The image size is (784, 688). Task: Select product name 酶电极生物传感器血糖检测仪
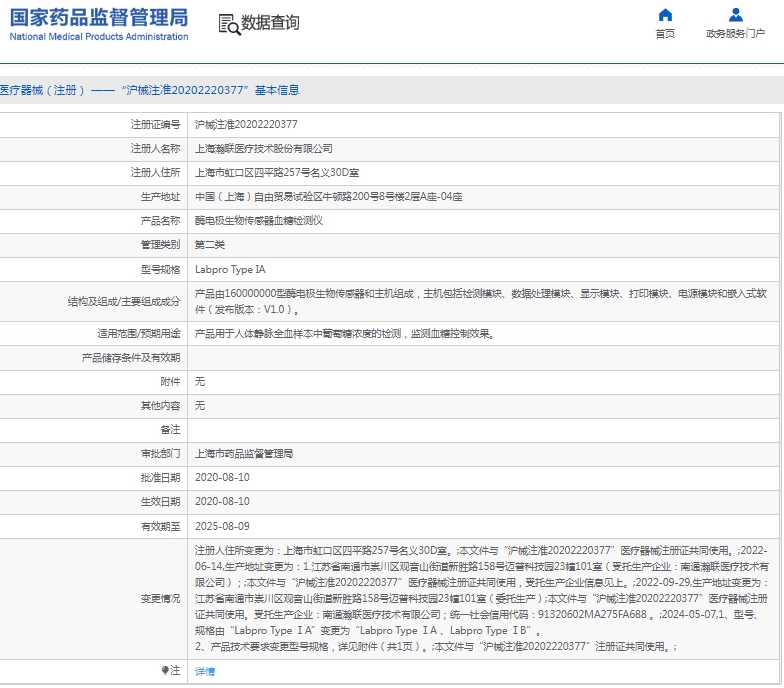point(259,220)
